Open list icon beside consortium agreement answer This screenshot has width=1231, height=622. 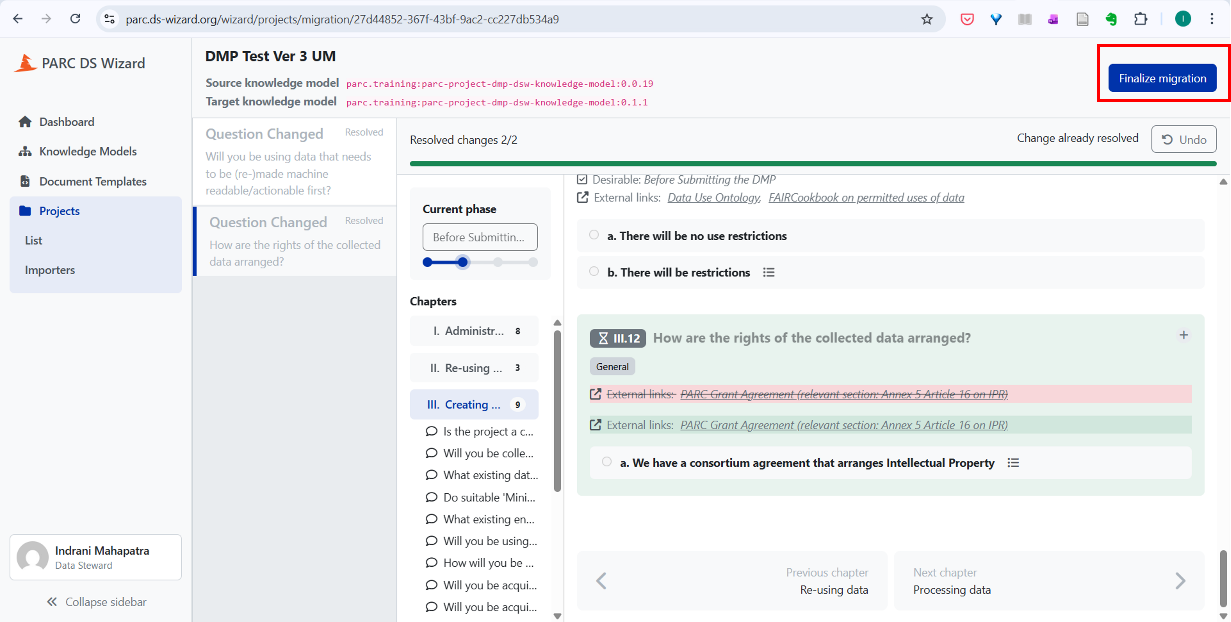coord(1013,463)
